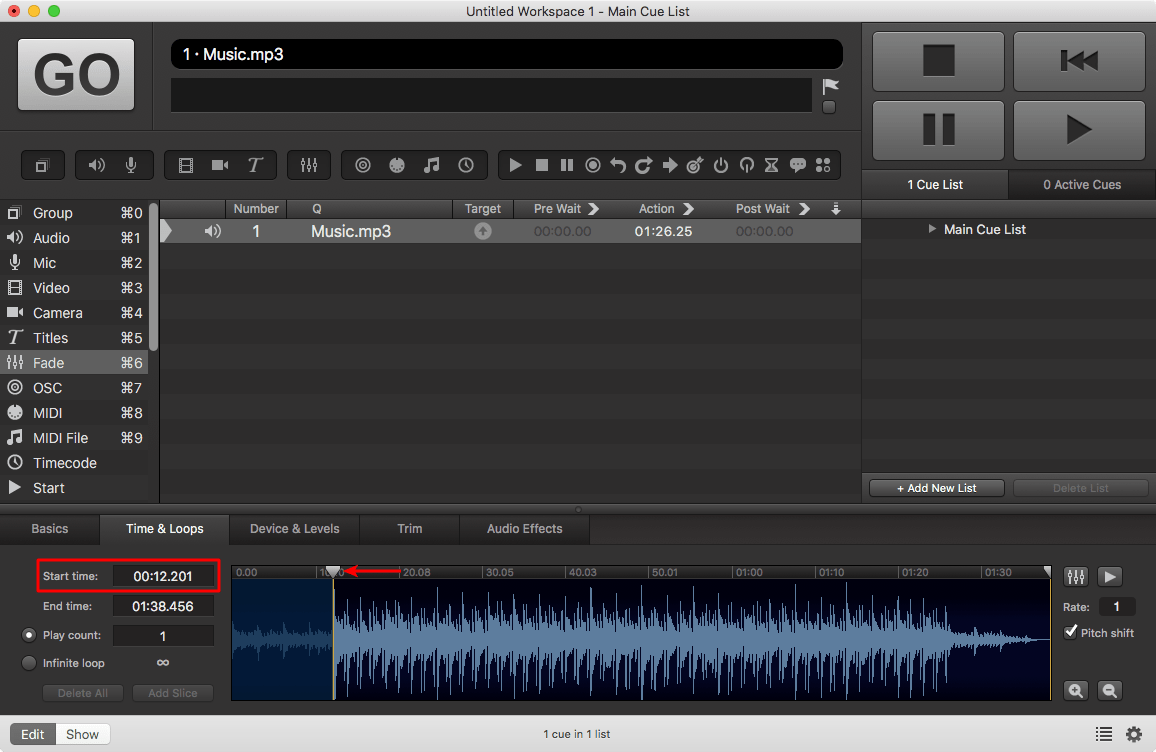Image resolution: width=1156 pixels, height=752 pixels.
Task: Click the End time field
Action: coord(163,606)
